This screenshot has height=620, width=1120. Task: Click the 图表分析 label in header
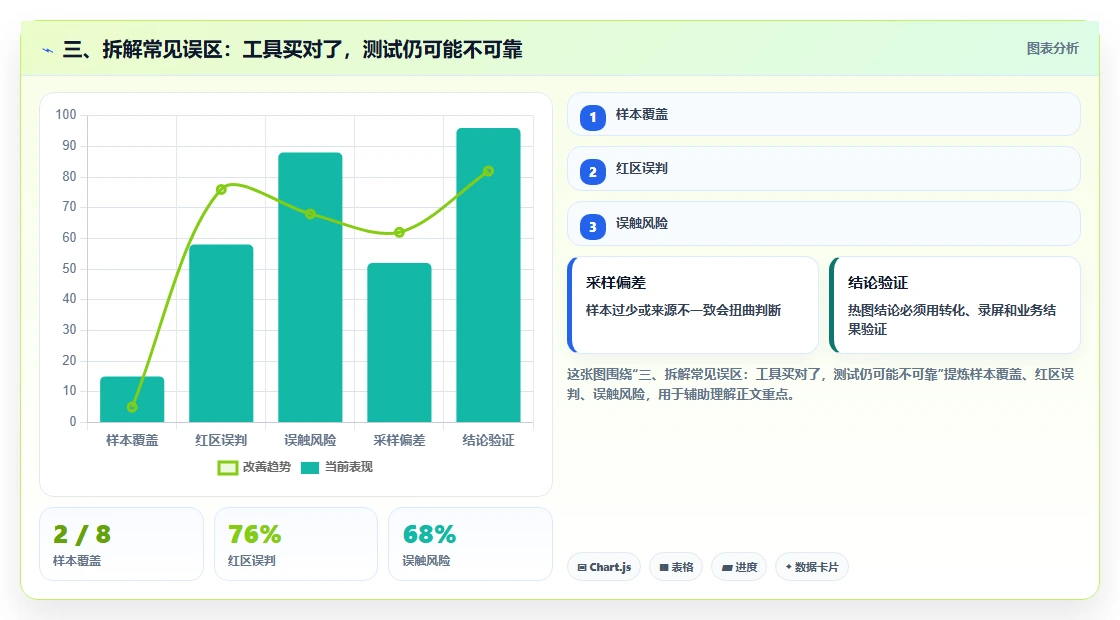pyautogui.click(x=1052, y=49)
